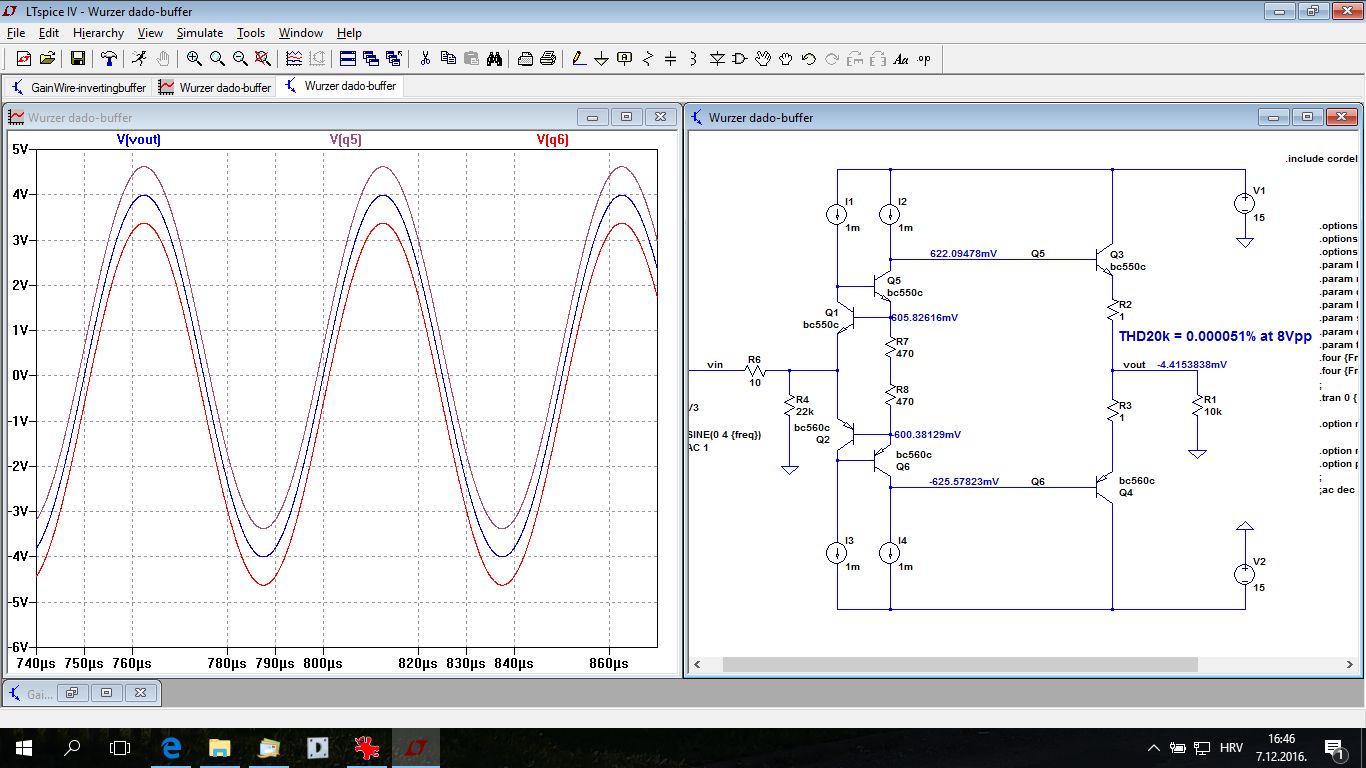This screenshot has width=1366, height=768.
Task: Click the Open file folder icon
Action: coord(49,59)
